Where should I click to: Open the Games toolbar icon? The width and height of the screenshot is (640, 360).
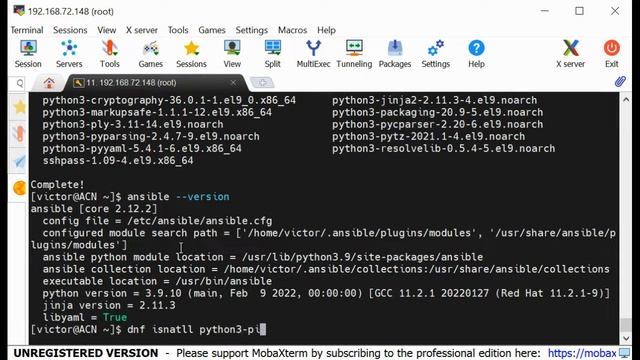click(151, 54)
